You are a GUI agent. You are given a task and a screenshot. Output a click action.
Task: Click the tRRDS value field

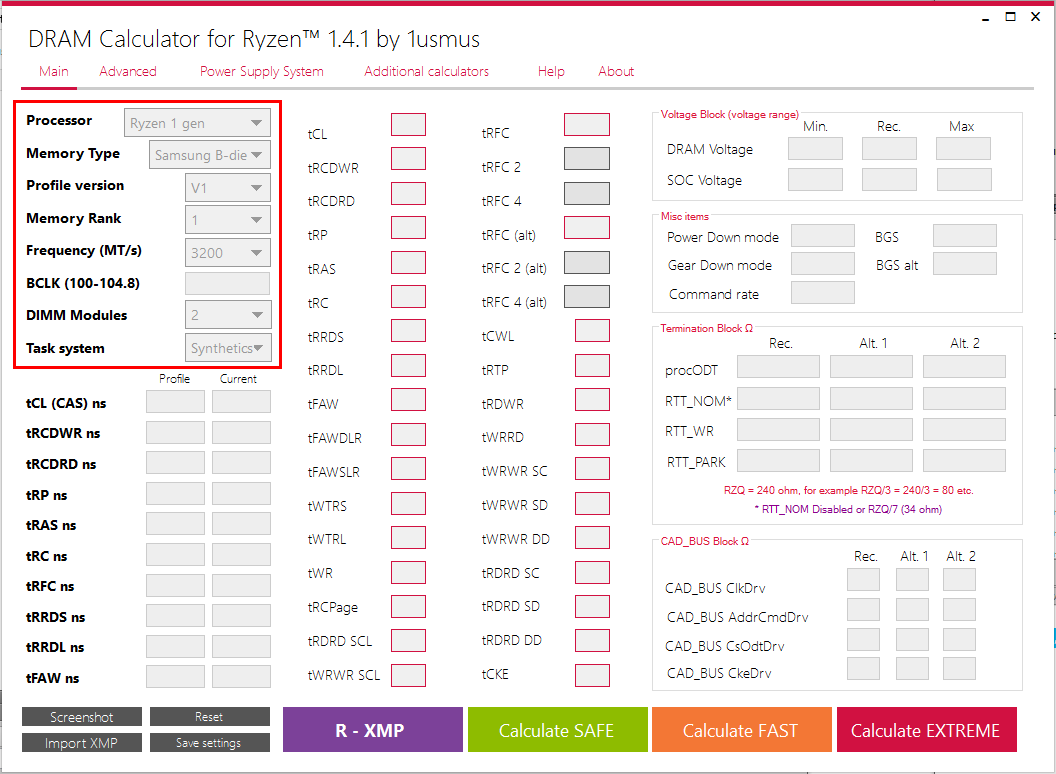408,331
